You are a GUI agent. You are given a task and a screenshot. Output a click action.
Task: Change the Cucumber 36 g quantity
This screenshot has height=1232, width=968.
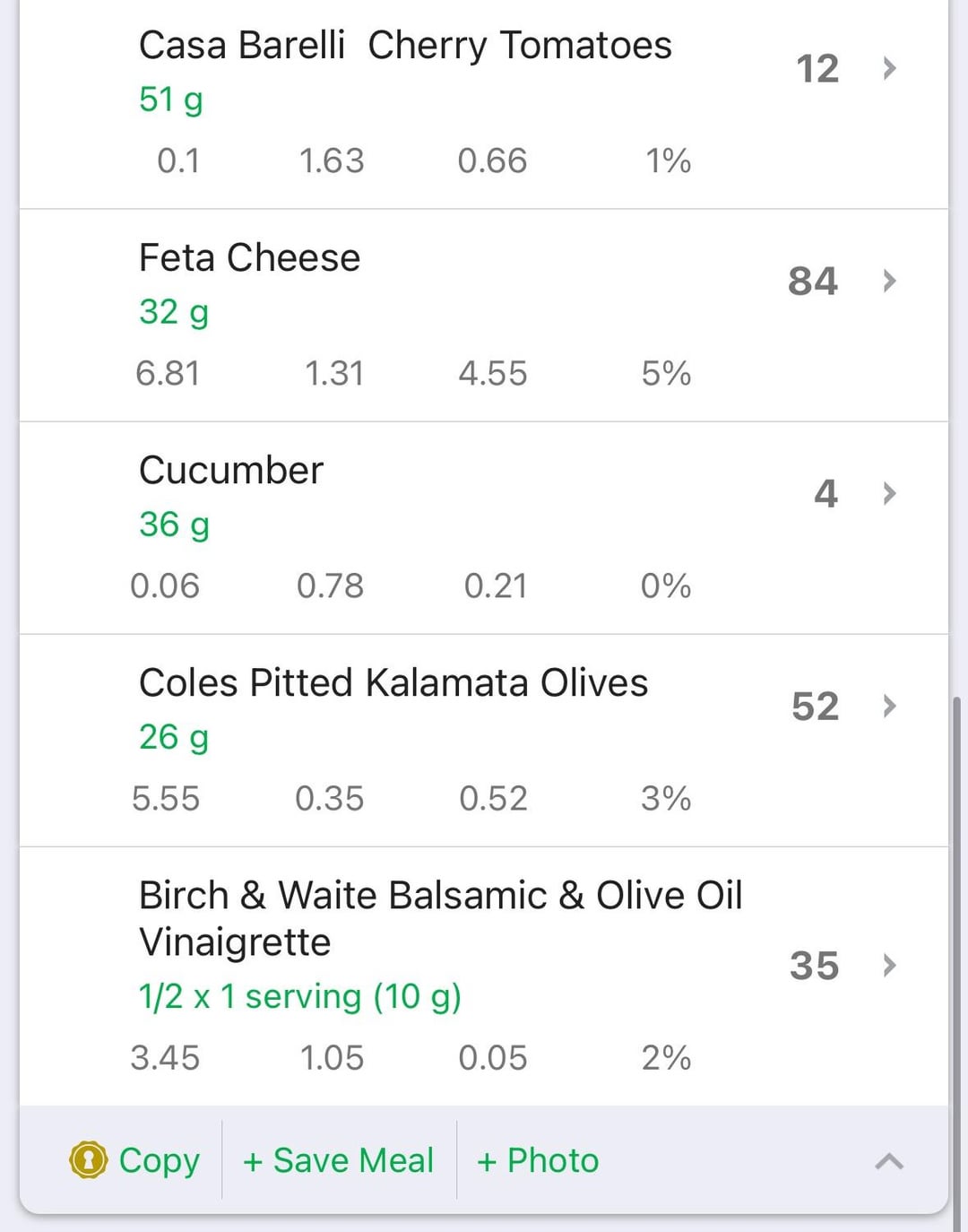pos(174,525)
